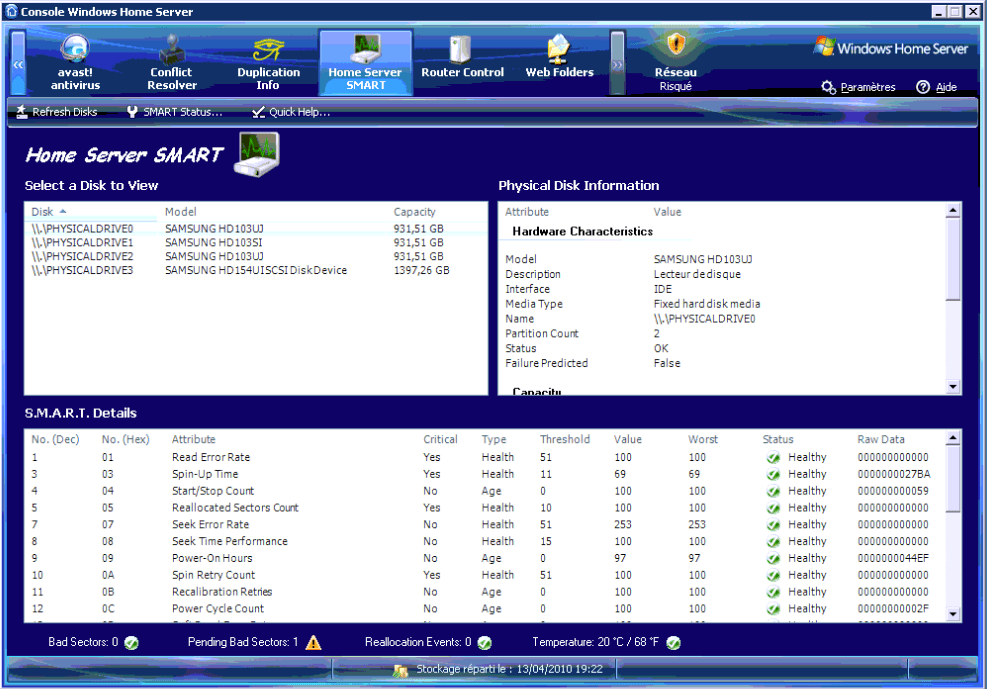
Task: Click the Seek Time Performance attribute row
Action: pyautogui.click(x=485, y=541)
